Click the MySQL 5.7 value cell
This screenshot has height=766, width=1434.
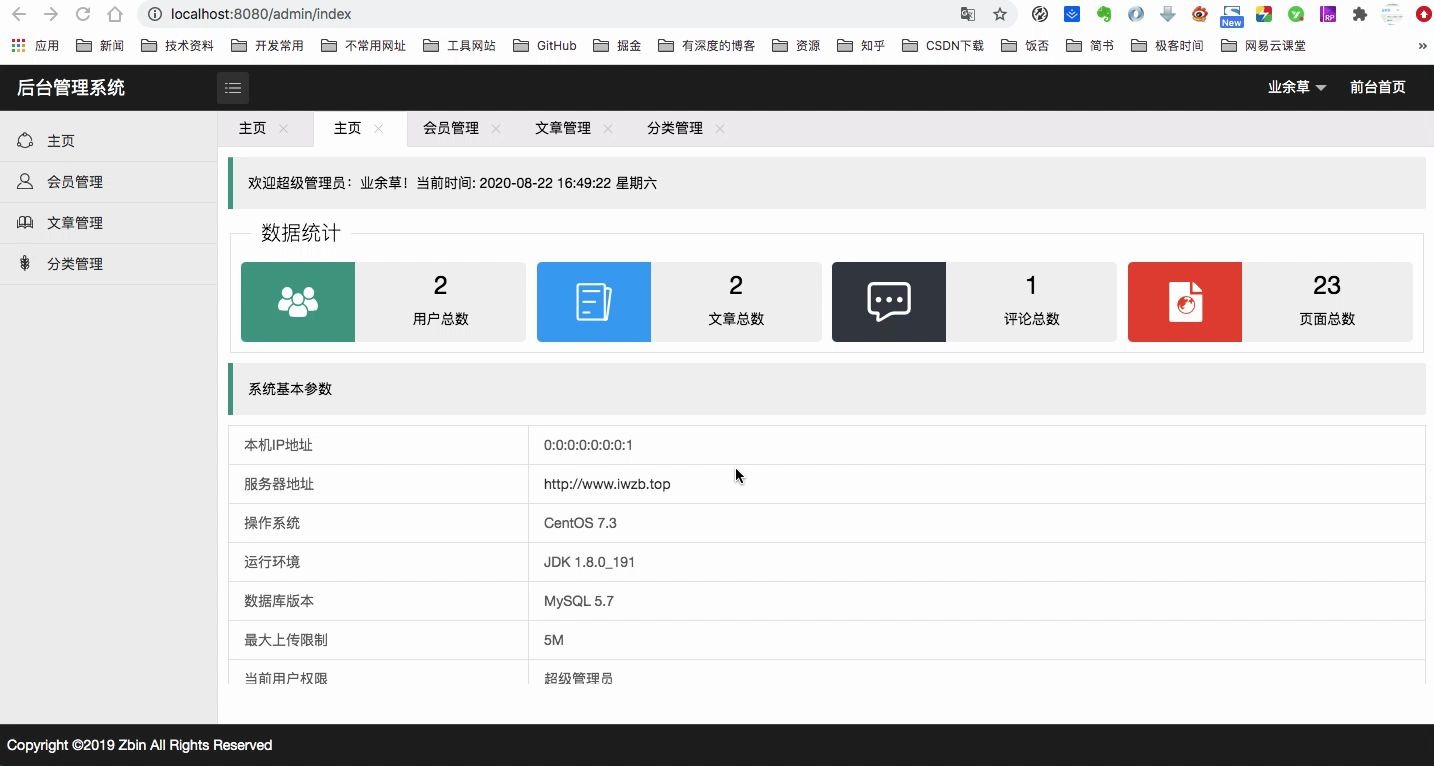976,601
